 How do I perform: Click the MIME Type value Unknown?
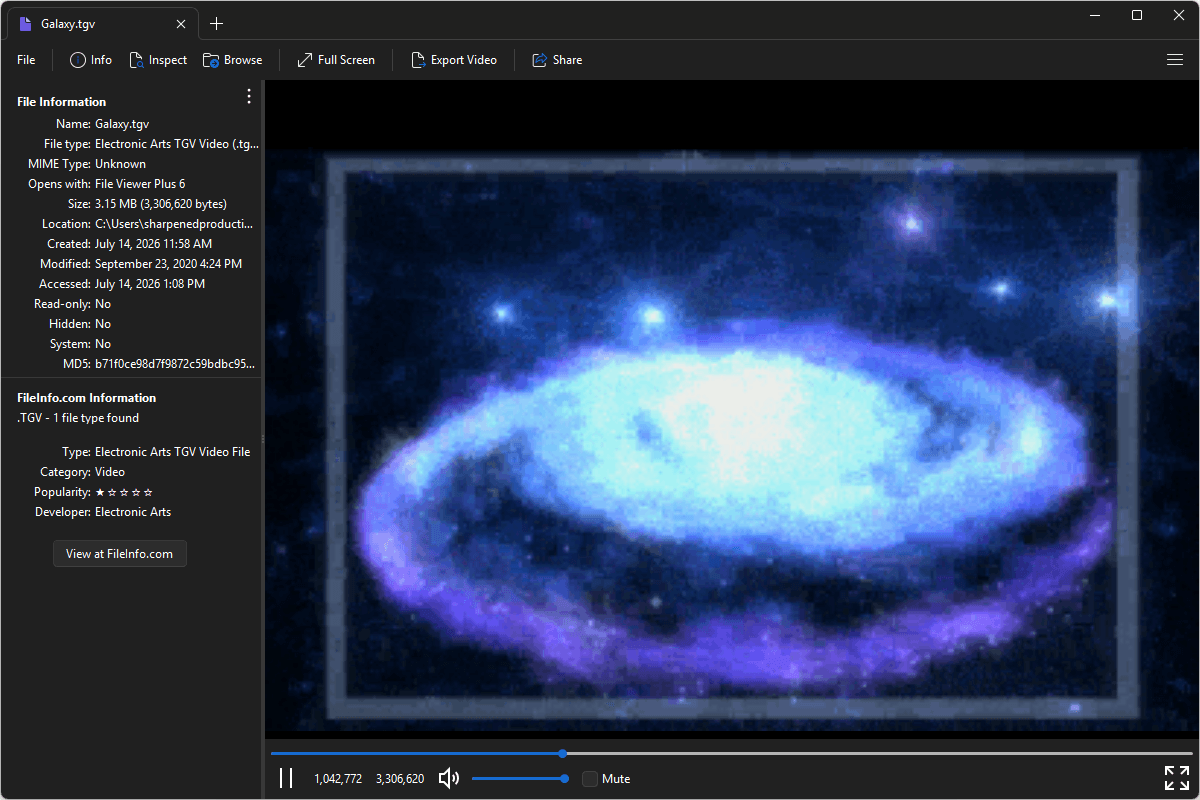click(x=120, y=164)
